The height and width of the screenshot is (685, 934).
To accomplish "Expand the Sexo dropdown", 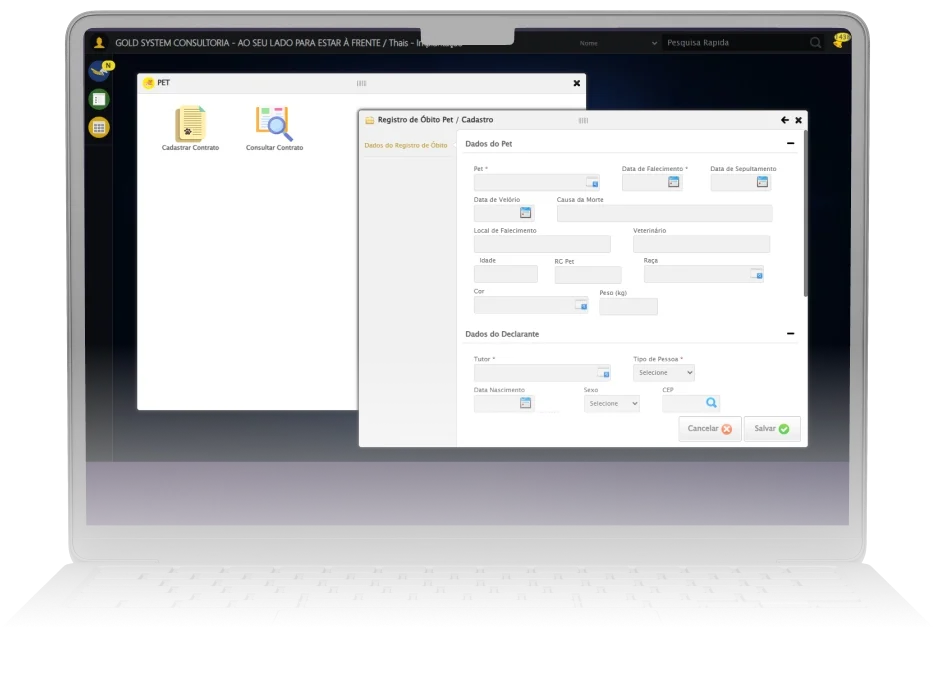I will tap(611, 404).
